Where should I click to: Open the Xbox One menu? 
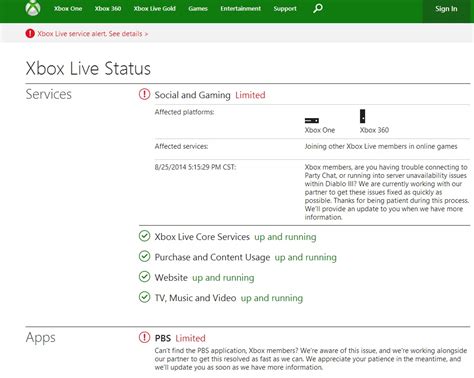(68, 9)
